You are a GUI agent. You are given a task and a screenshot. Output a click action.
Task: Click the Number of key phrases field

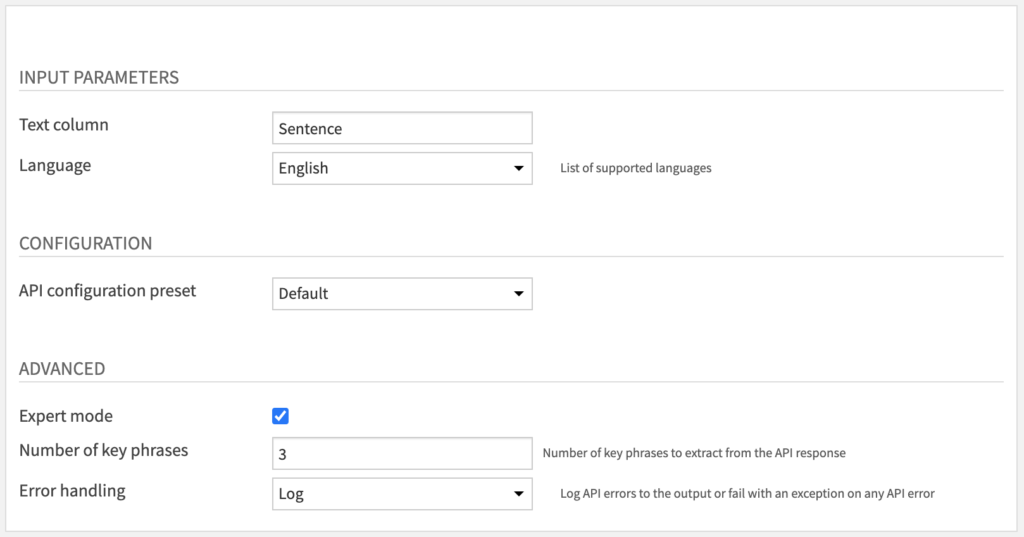402,453
